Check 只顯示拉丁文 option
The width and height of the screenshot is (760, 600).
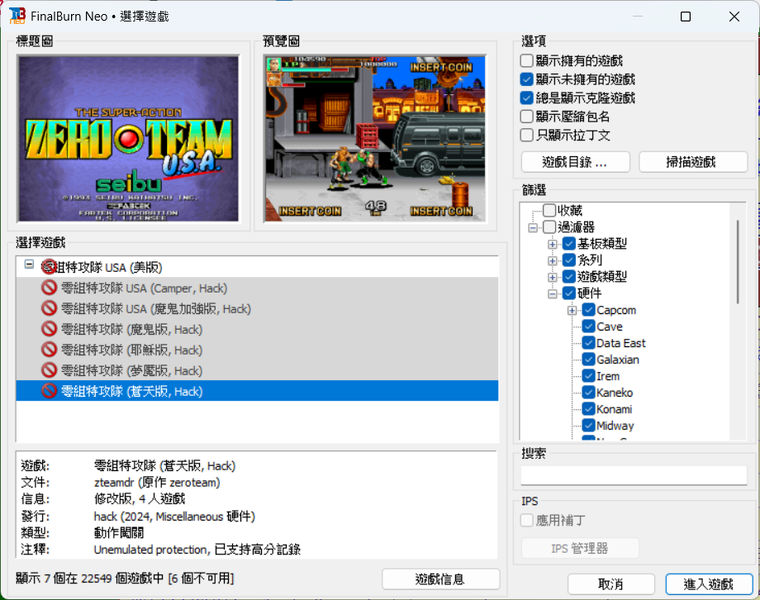point(526,135)
